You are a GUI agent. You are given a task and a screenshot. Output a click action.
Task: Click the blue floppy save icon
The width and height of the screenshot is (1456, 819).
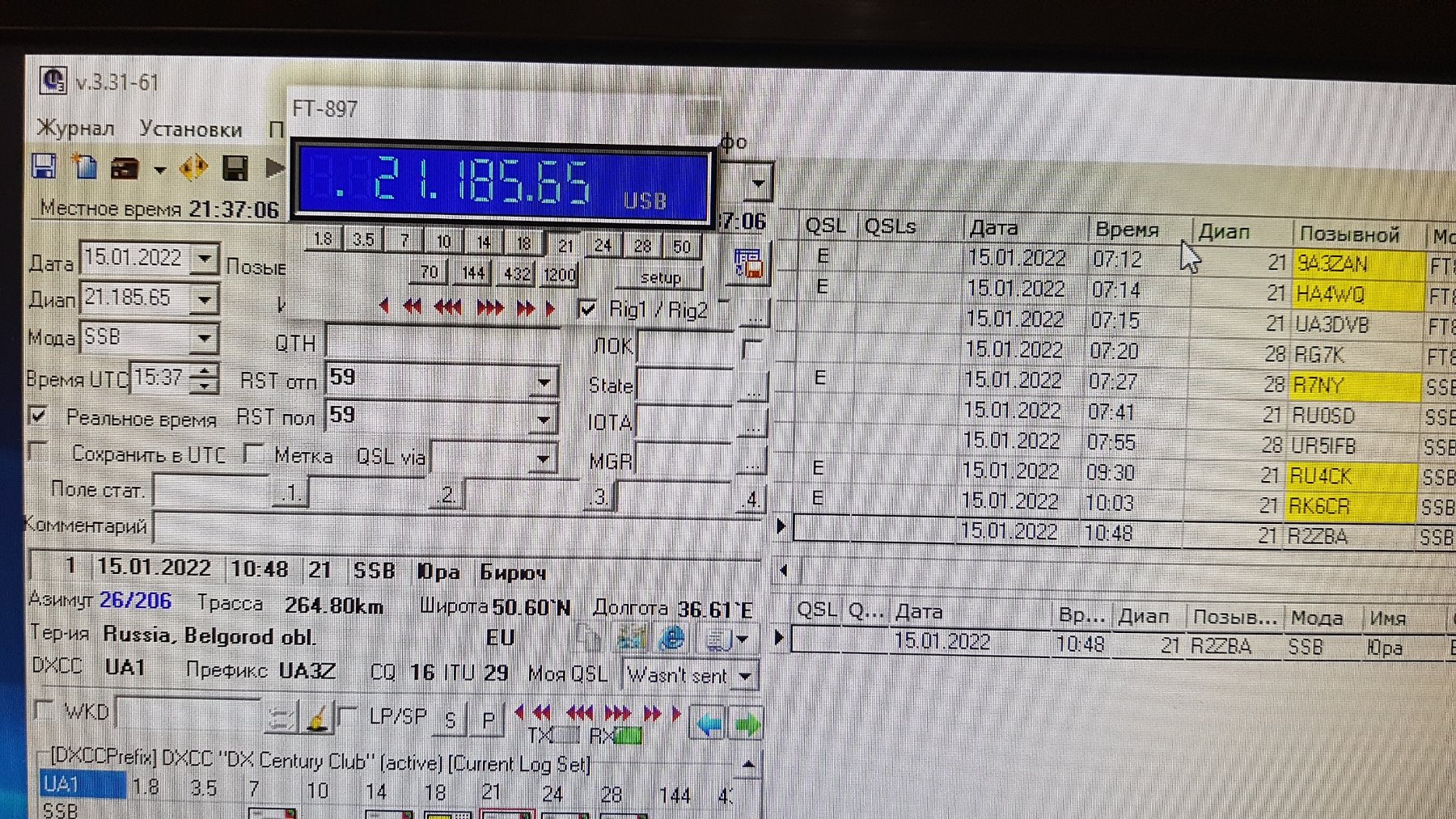(44, 167)
